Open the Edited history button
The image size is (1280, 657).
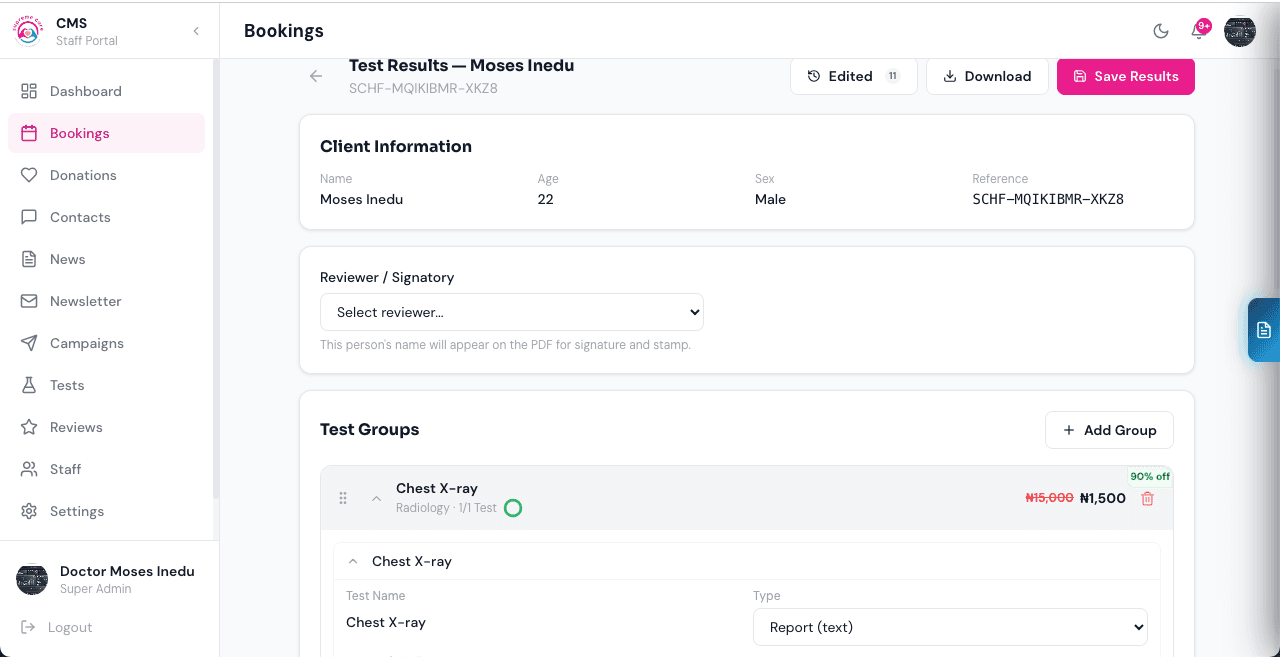pyautogui.click(x=854, y=76)
